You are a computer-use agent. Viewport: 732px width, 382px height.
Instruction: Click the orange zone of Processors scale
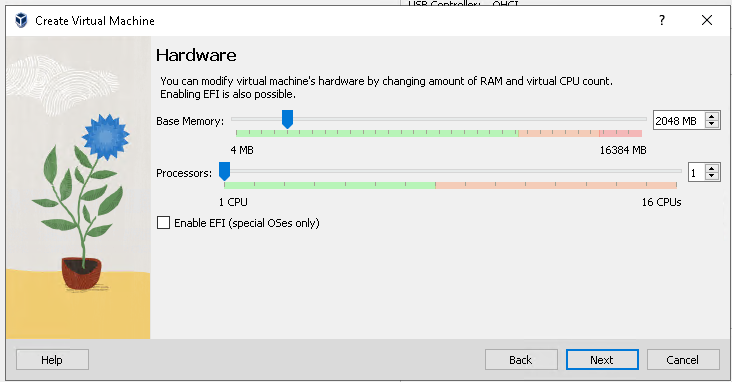click(x=556, y=185)
